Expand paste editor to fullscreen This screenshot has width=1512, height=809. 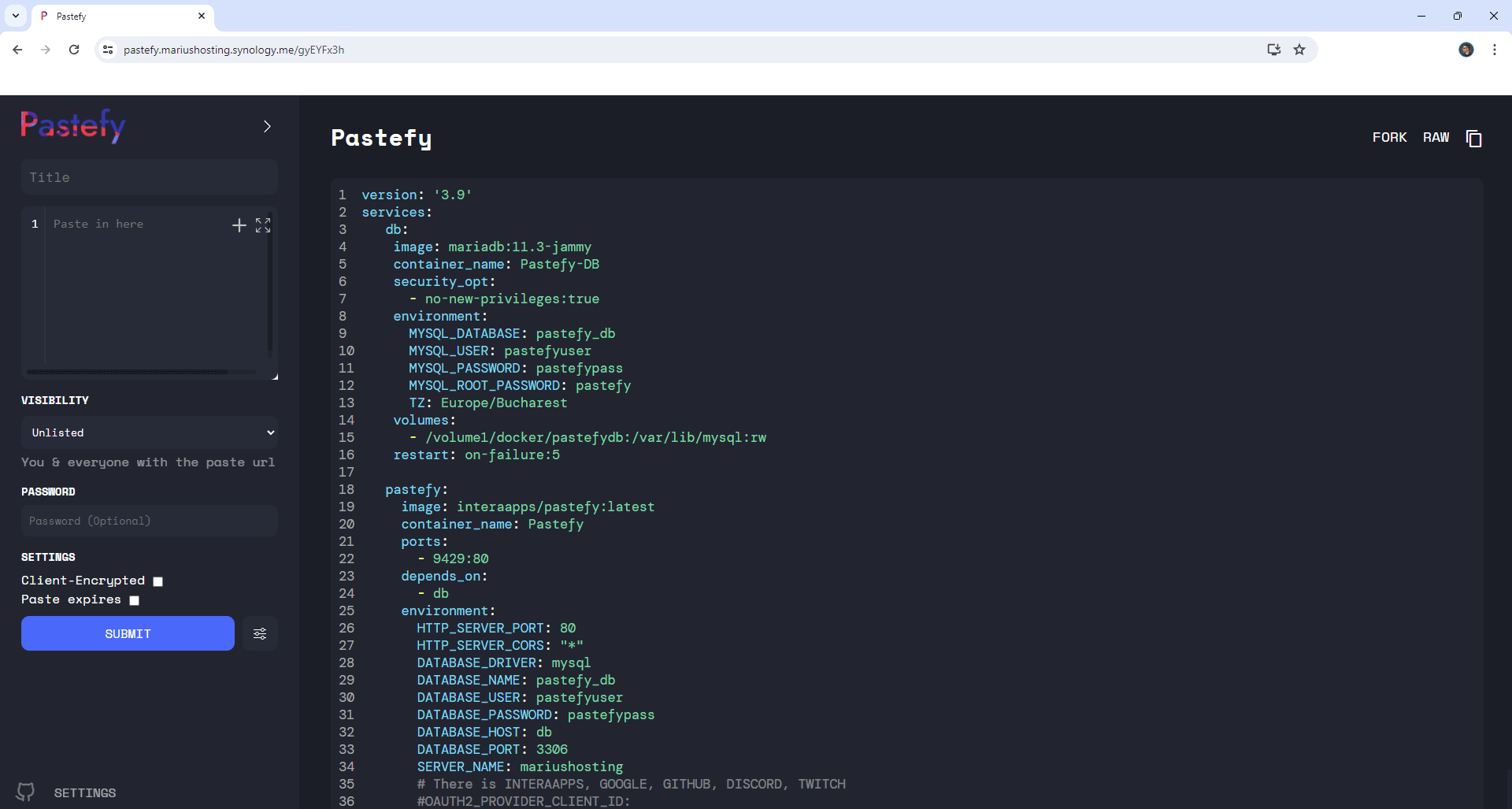click(x=263, y=225)
